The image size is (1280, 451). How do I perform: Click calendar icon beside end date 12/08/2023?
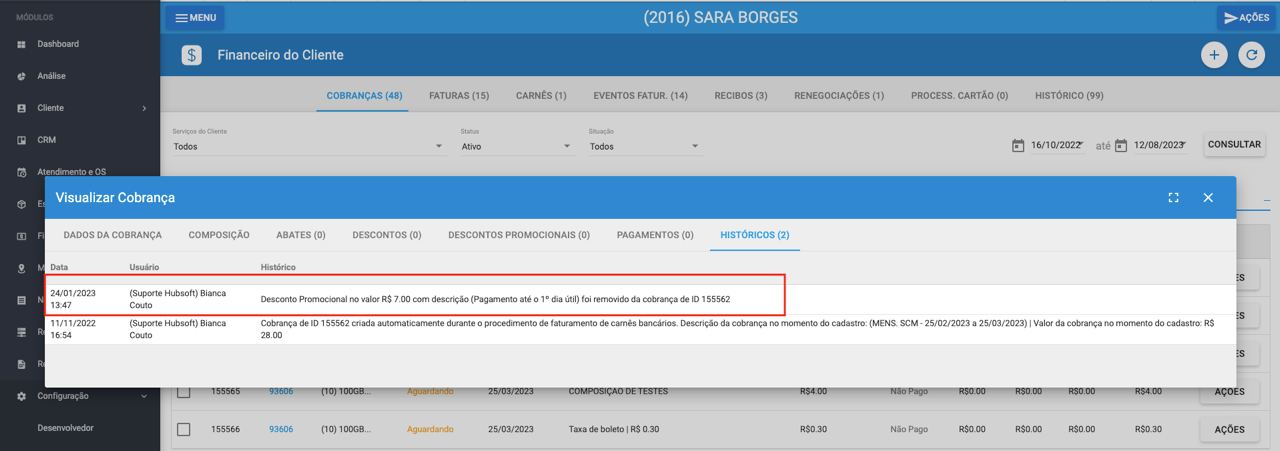[1121, 146]
